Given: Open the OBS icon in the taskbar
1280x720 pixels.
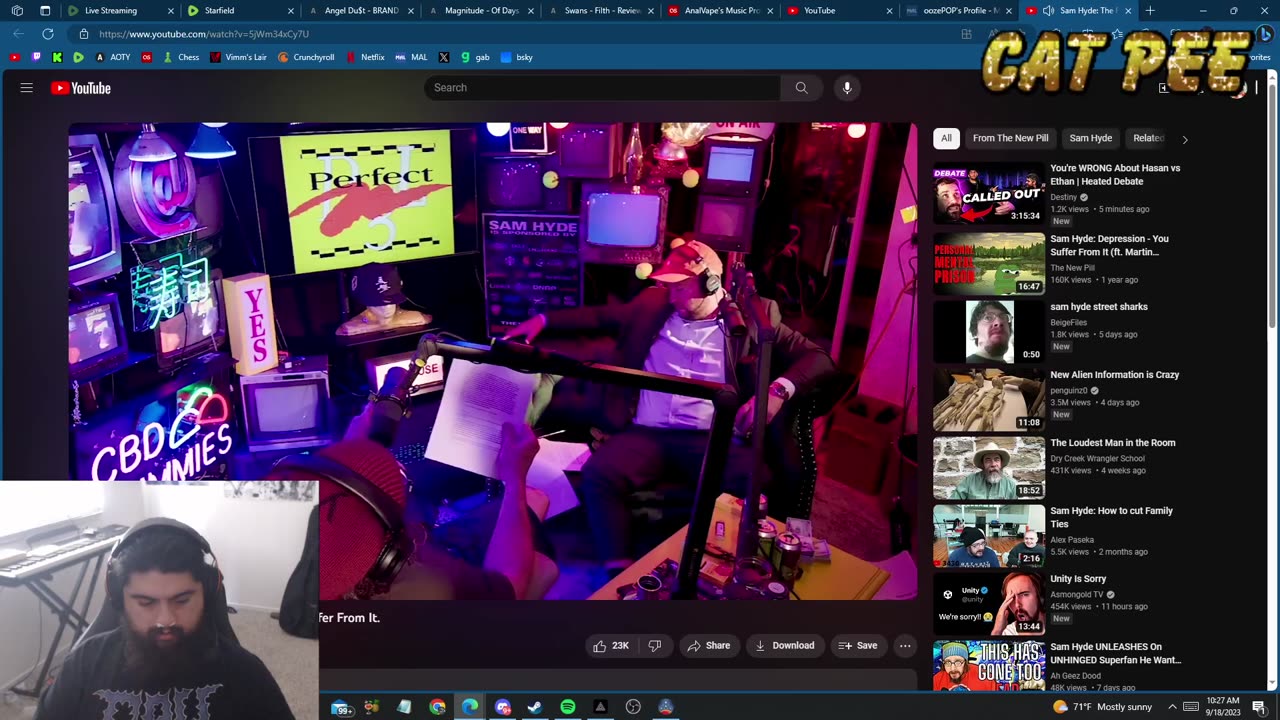Looking at the screenshot, I should coord(633,707).
